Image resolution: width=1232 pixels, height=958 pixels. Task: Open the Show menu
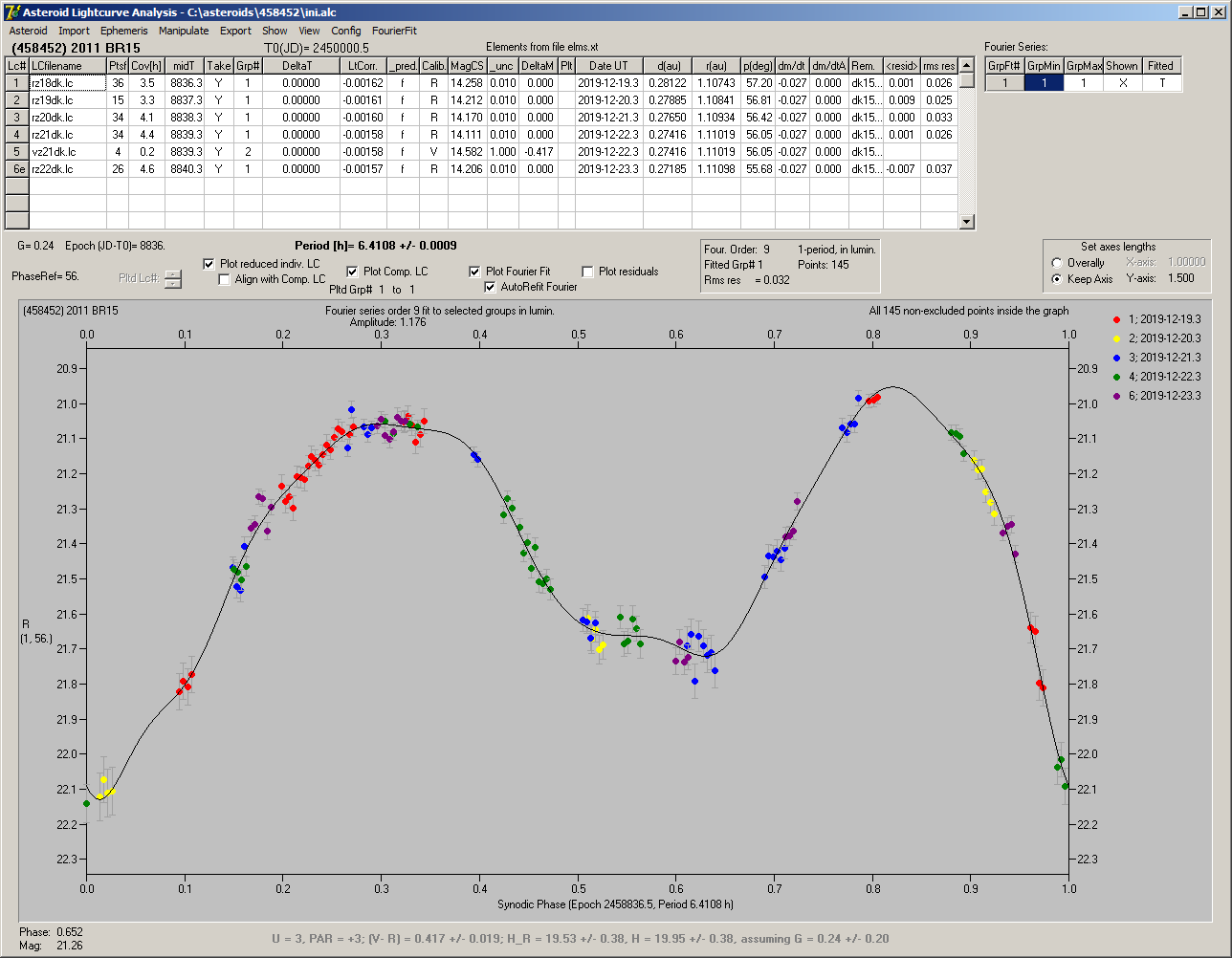click(x=275, y=31)
